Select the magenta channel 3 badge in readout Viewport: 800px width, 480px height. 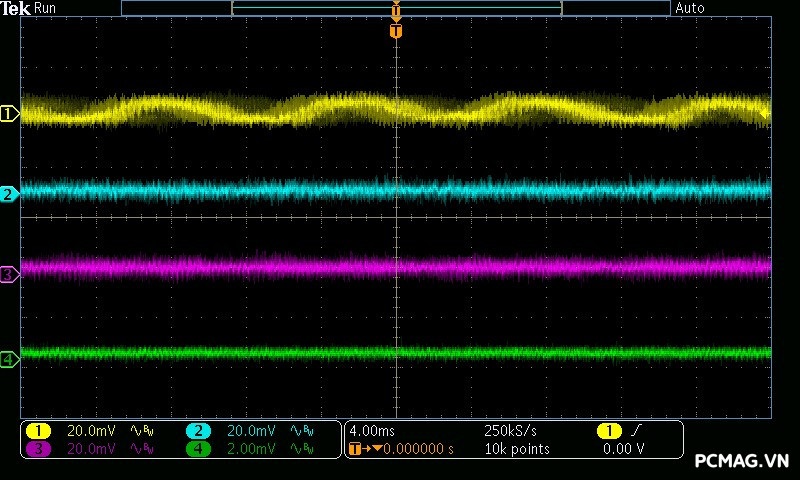coord(38,449)
